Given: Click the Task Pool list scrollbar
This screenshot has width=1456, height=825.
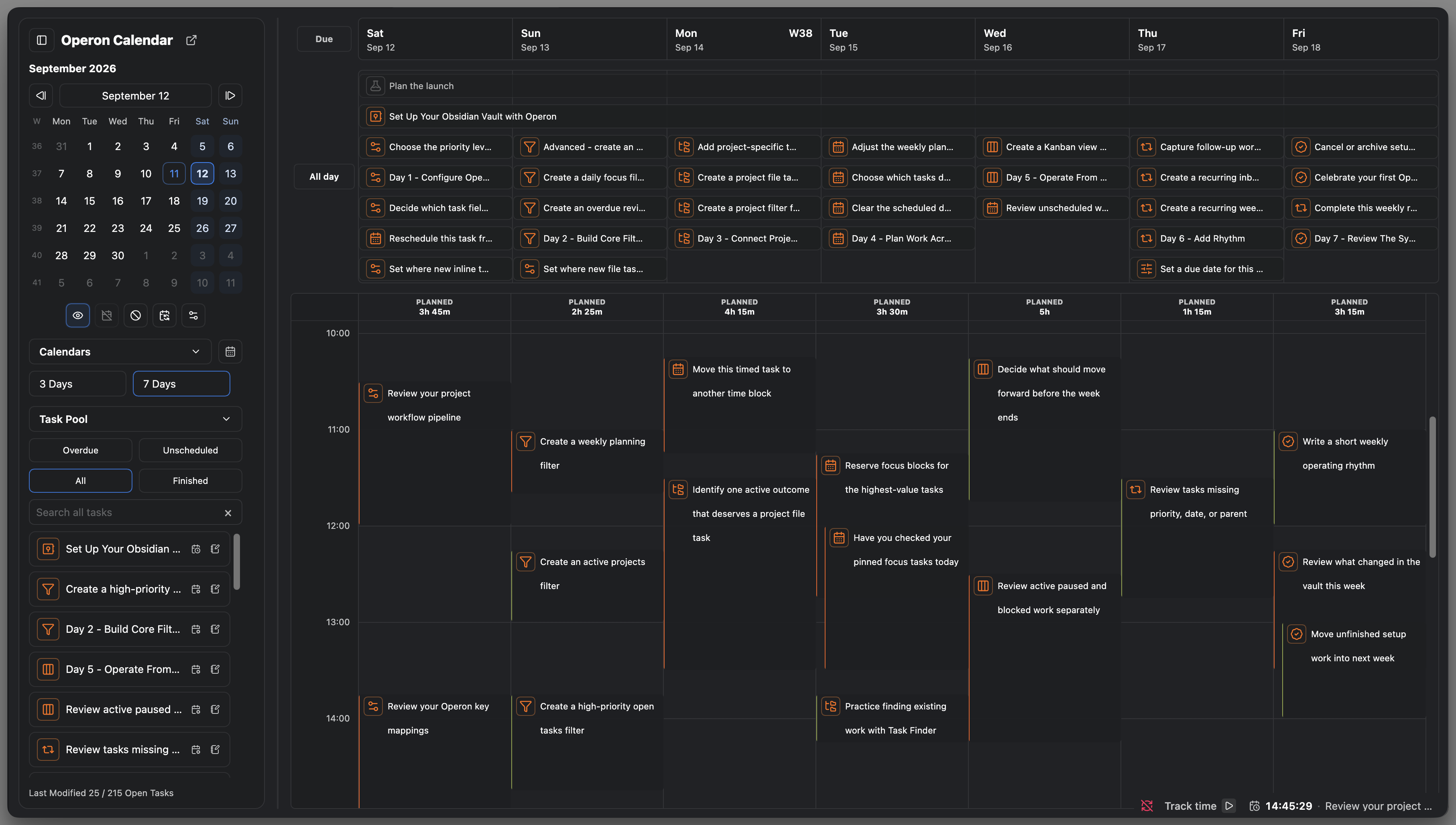Looking at the screenshot, I should [236, 561].
